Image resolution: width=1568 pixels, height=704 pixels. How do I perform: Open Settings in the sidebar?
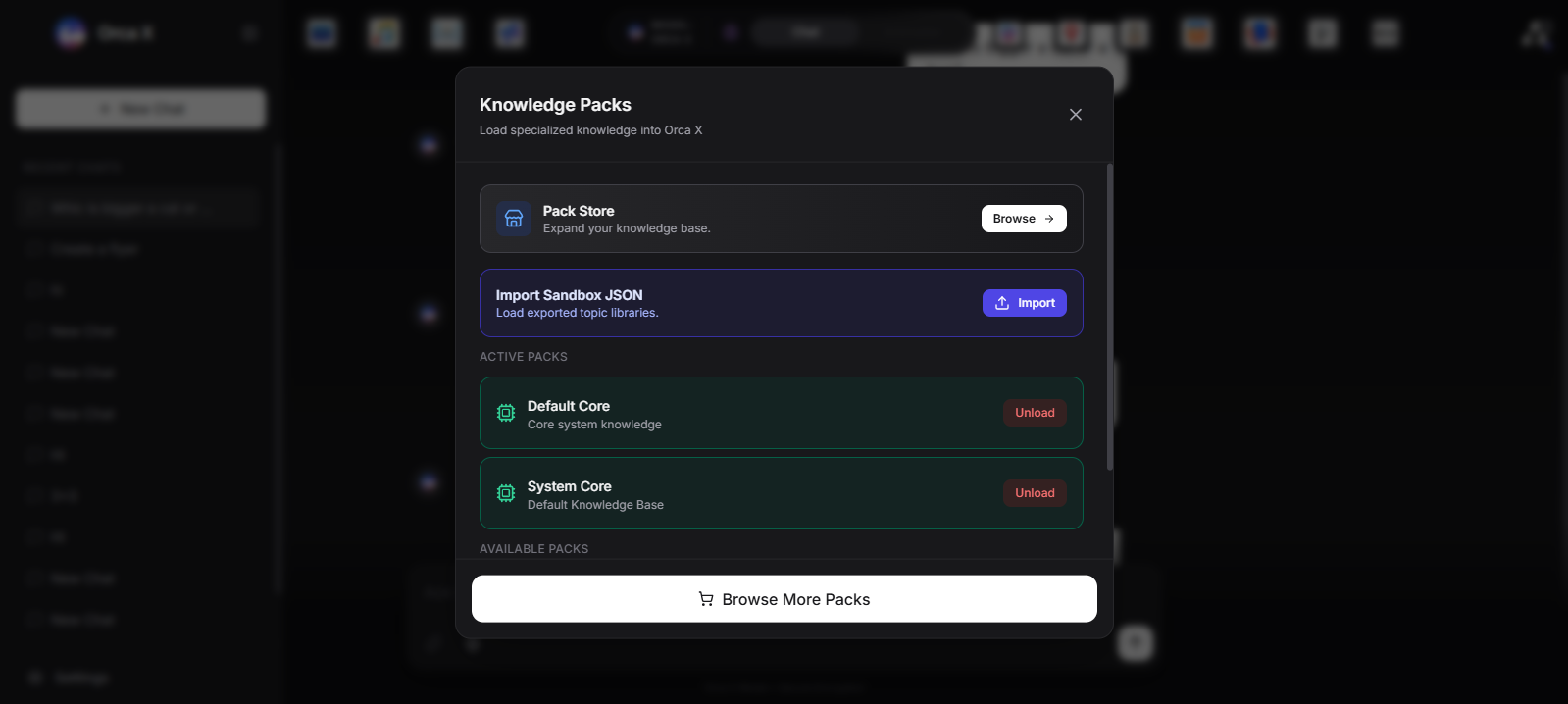click(80, 679)
